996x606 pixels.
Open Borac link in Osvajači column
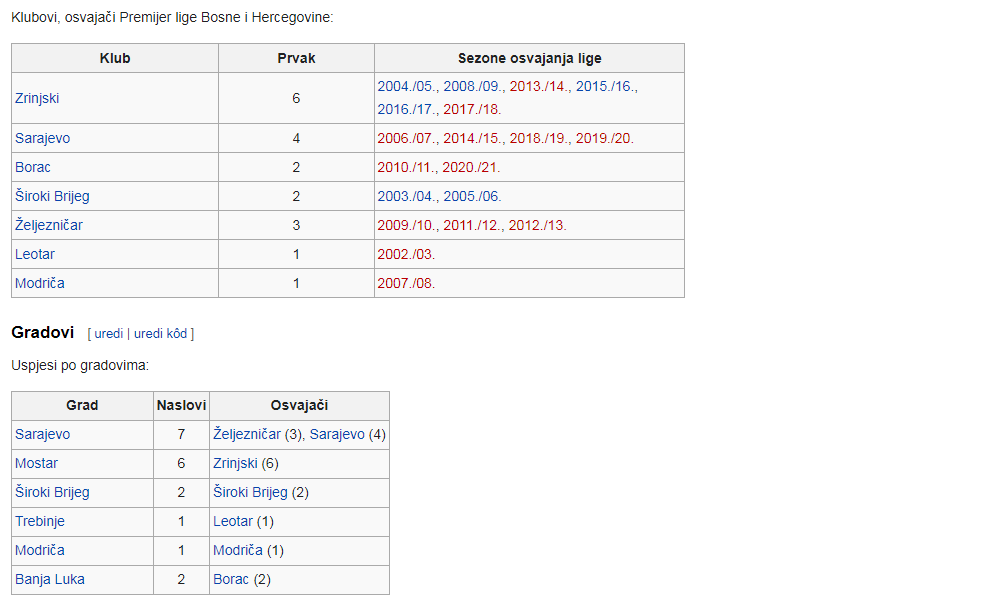(x=231, y=579)
